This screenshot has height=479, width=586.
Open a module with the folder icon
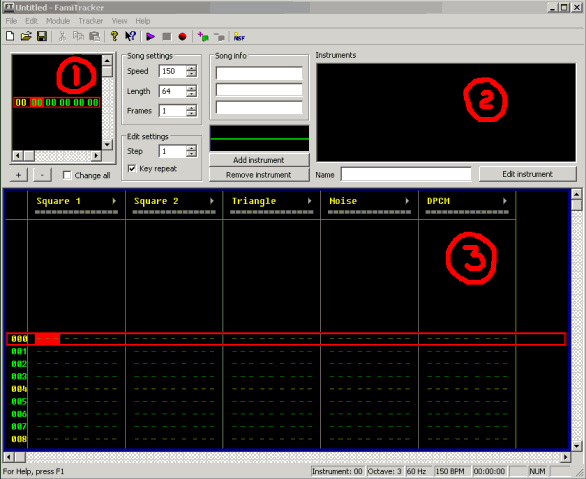26,36
